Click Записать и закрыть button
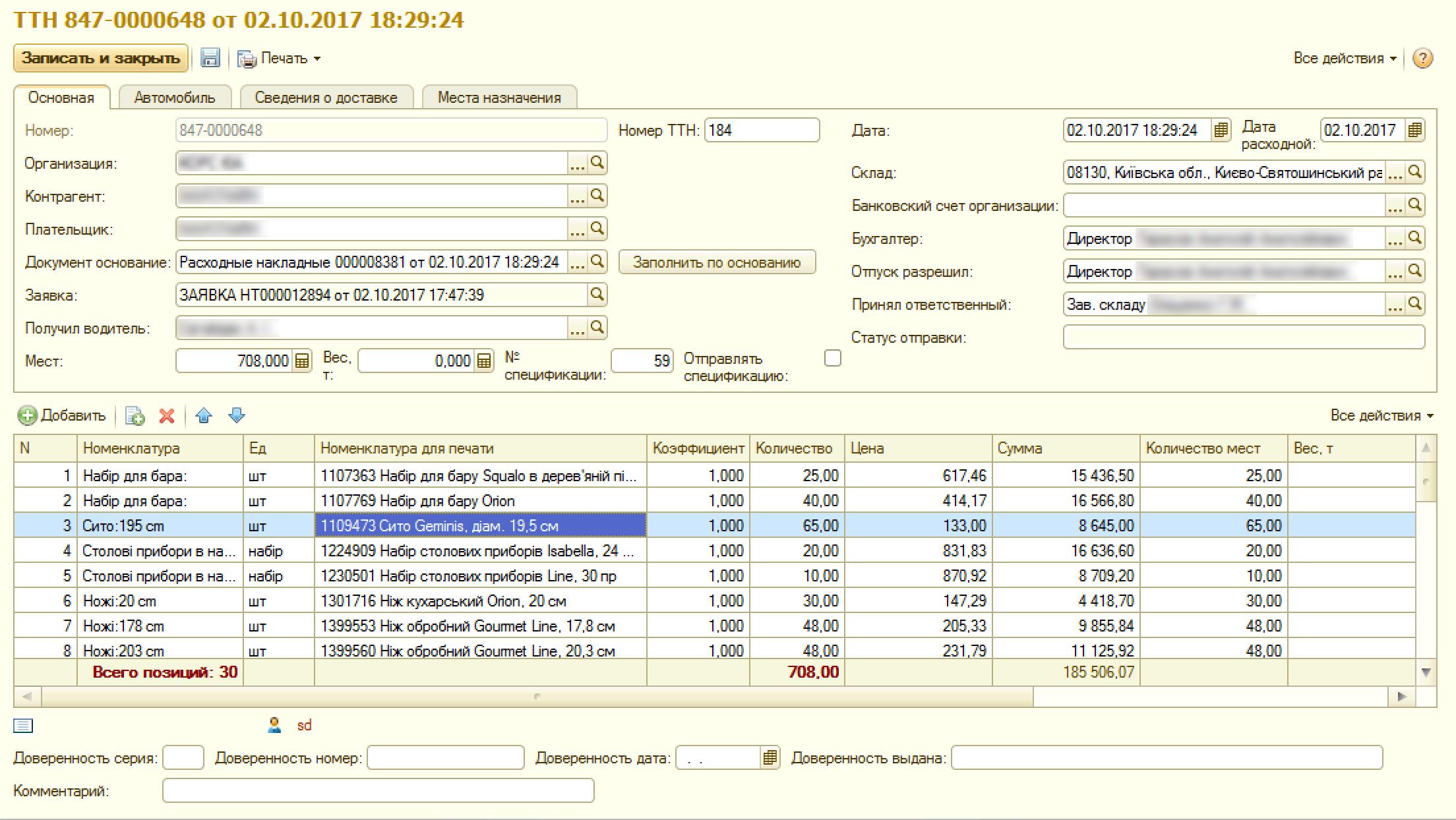The height and width of the screenshot is (820, 1456). click(x=100, y=58)
